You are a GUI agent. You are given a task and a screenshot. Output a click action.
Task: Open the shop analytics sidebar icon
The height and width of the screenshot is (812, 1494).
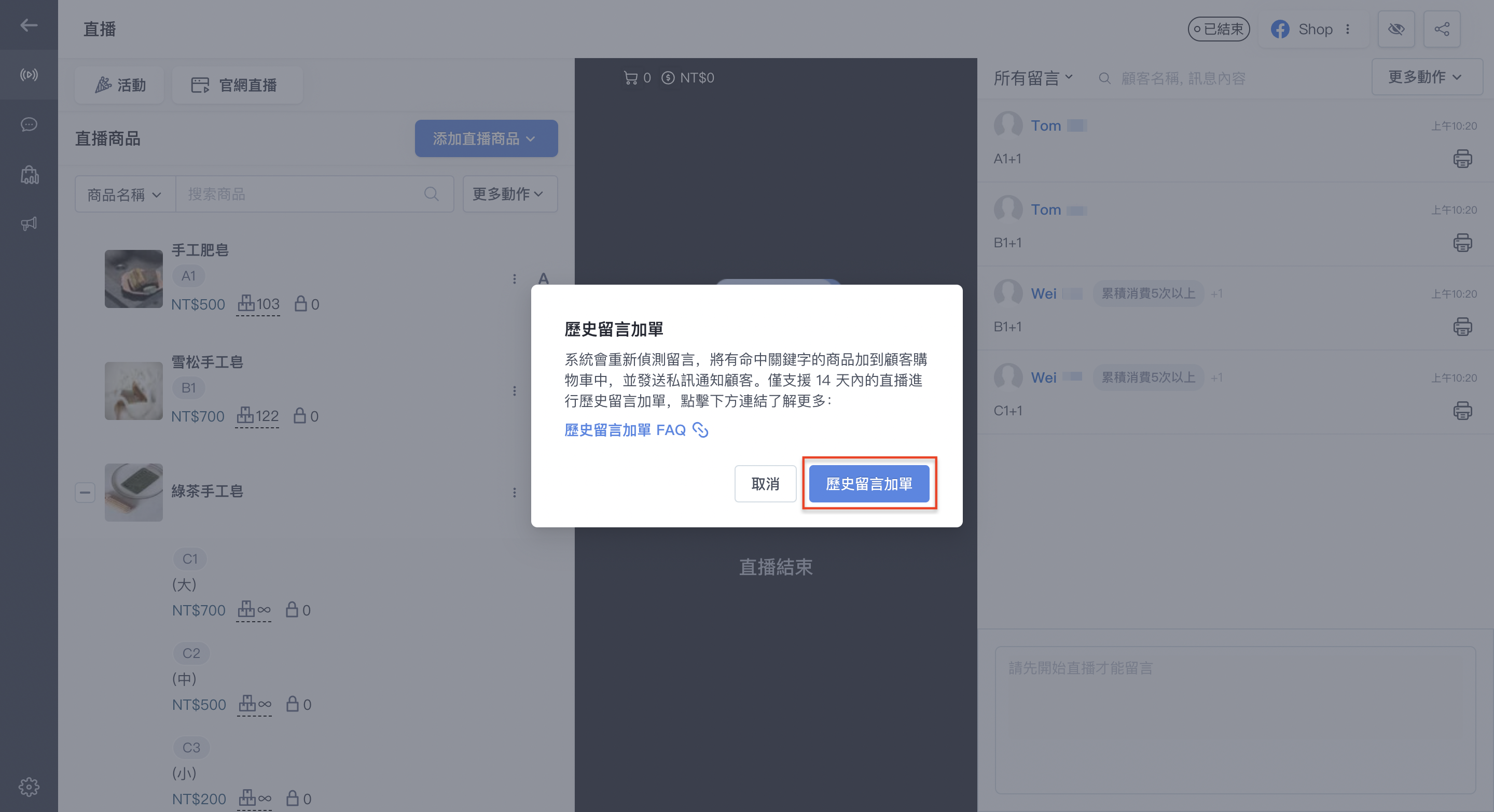pyautogui.click(x=29, y=174)
